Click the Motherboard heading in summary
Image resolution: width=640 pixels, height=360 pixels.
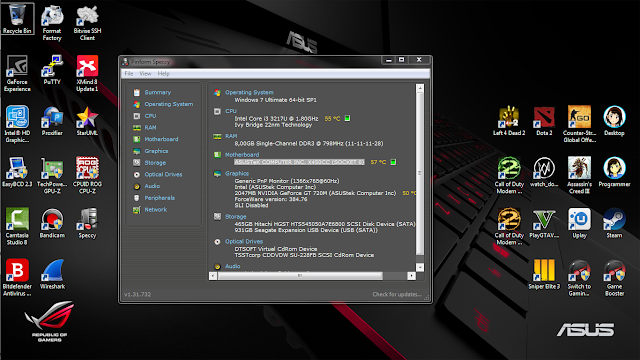pos(242,155)
